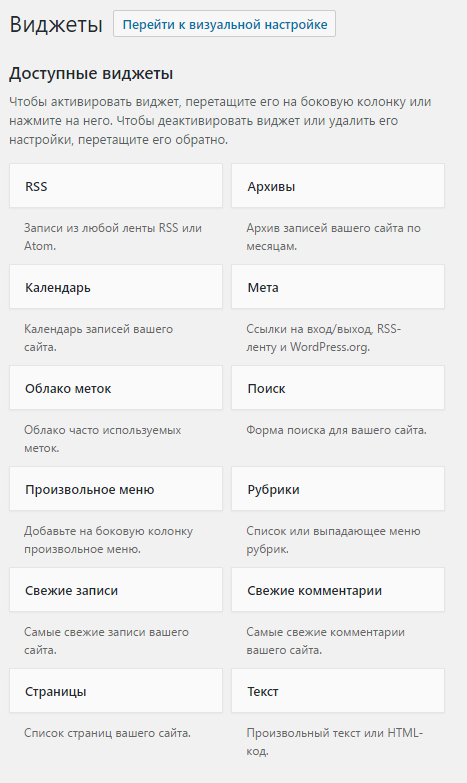Select the Текст widget
The width and height of the screenshot is (467, 783).
(x=338, y=691)
